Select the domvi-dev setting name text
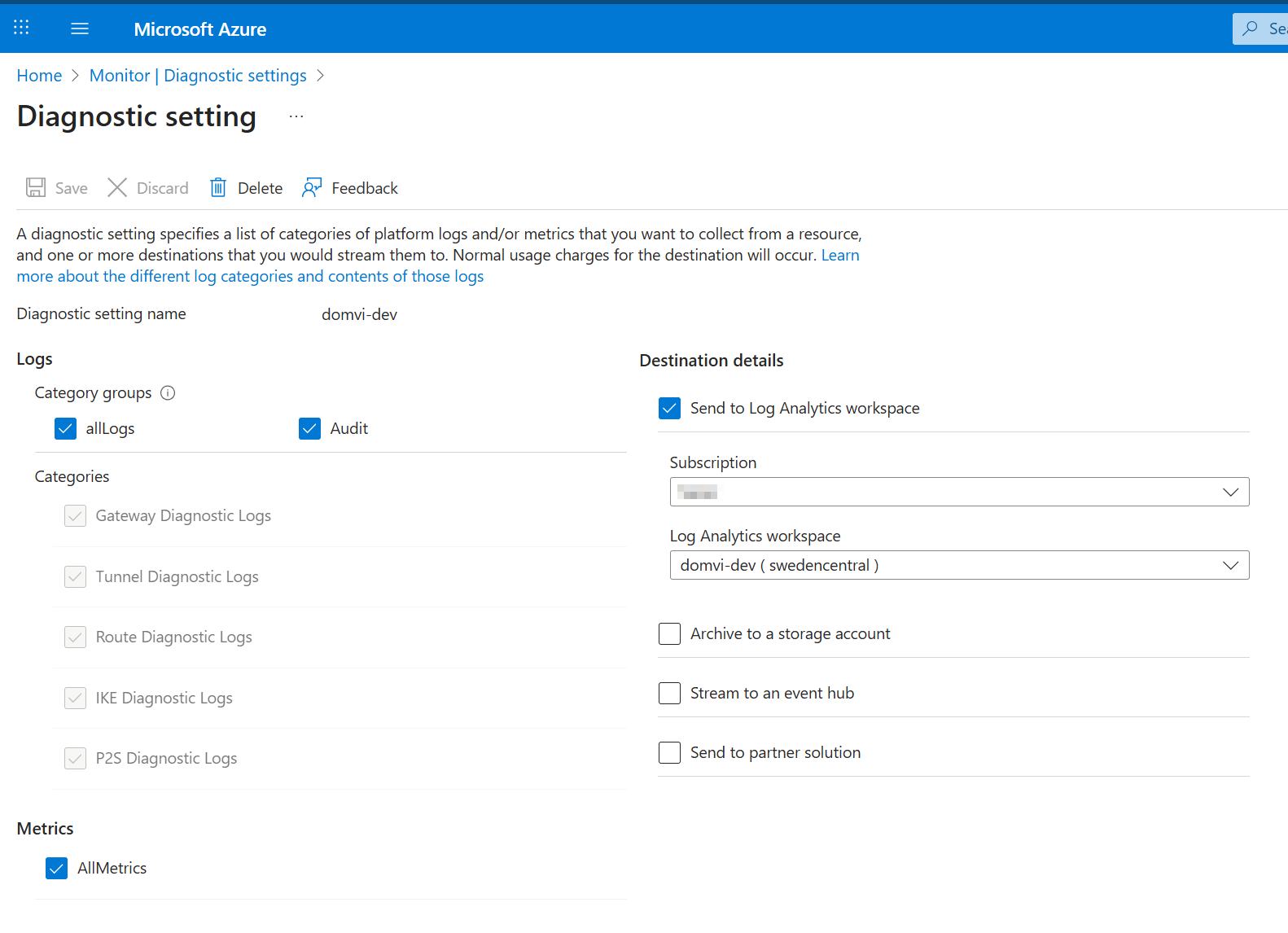Viewport: 1288px width, 933px height. tap(359, 314)
